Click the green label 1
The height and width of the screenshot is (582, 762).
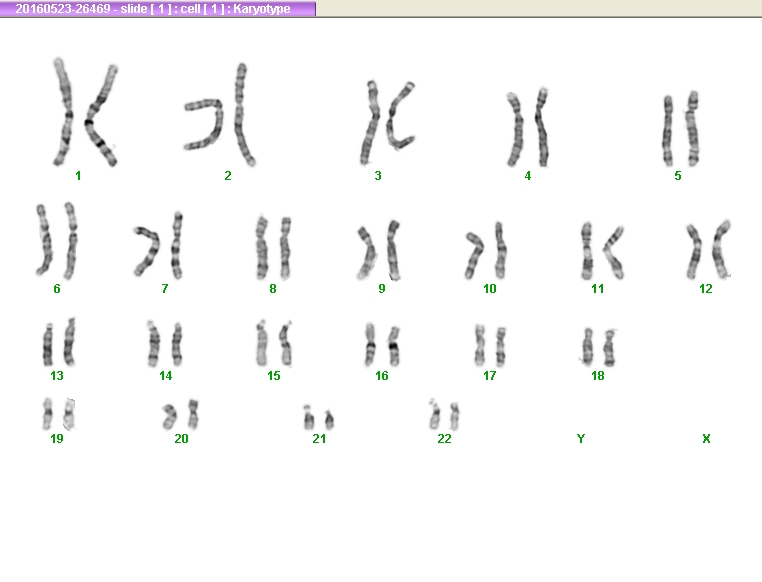(x=78, y=176)
